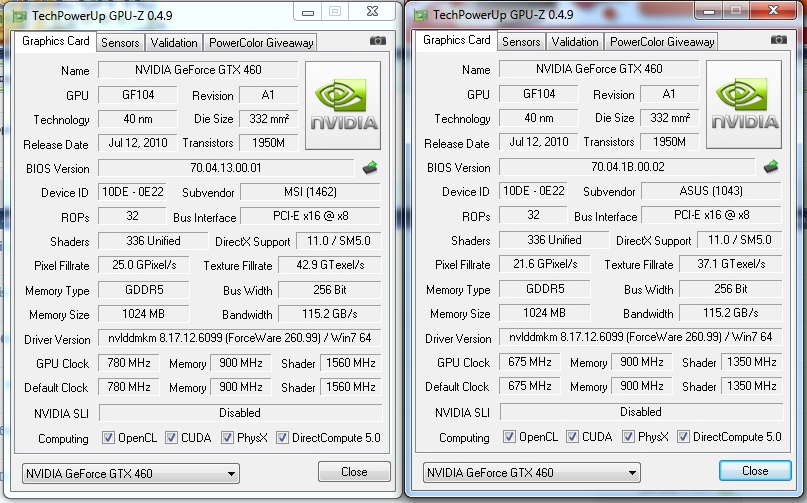This screenshot has height=503, width=807.
Task: Click the Shader clock value 1350 MHz in the GPU Clock row
Action: pos(751,362)
